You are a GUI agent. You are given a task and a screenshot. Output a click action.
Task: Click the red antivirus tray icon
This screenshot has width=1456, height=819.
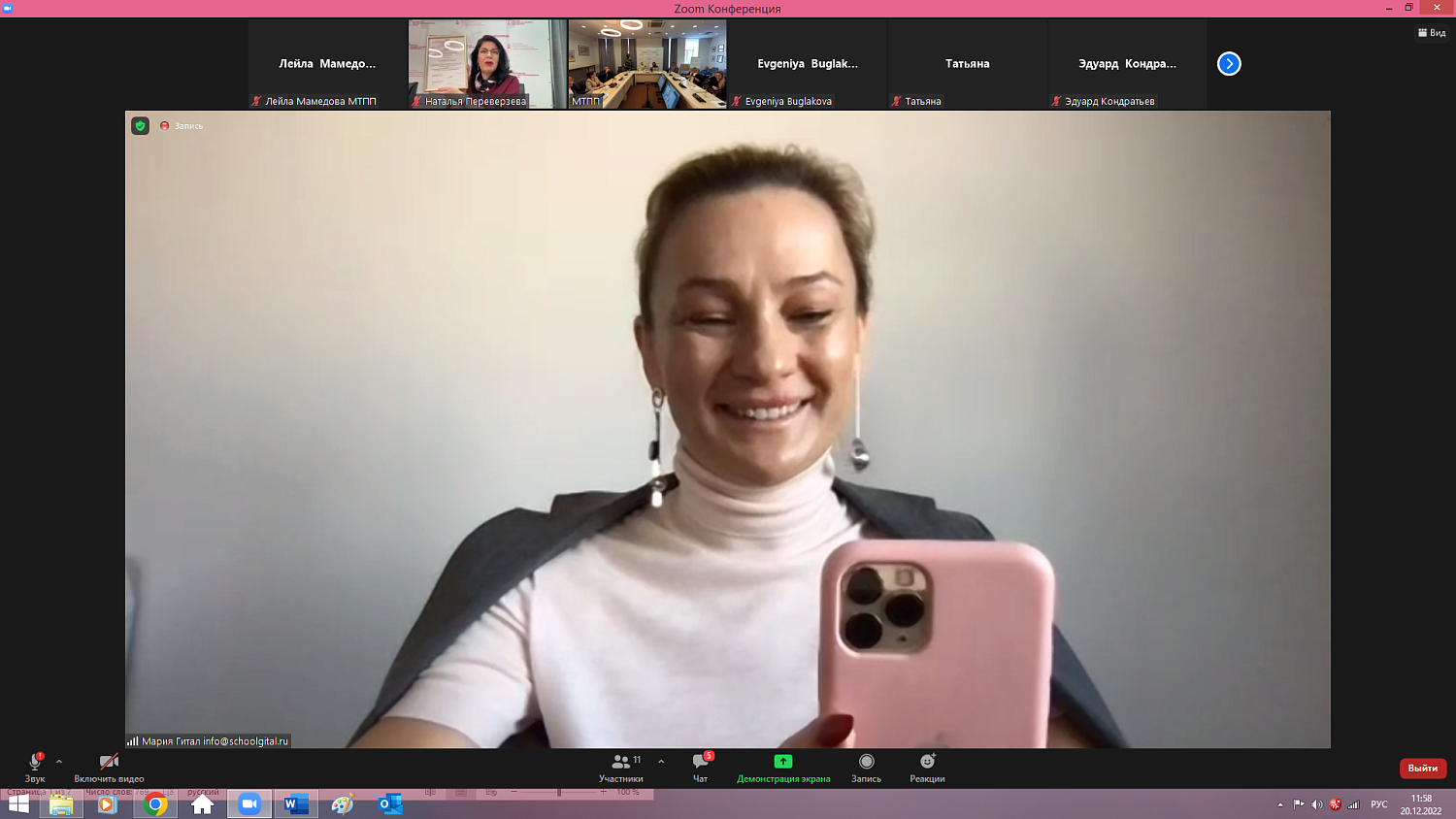pyautogui.click(x=1336, y=804)
